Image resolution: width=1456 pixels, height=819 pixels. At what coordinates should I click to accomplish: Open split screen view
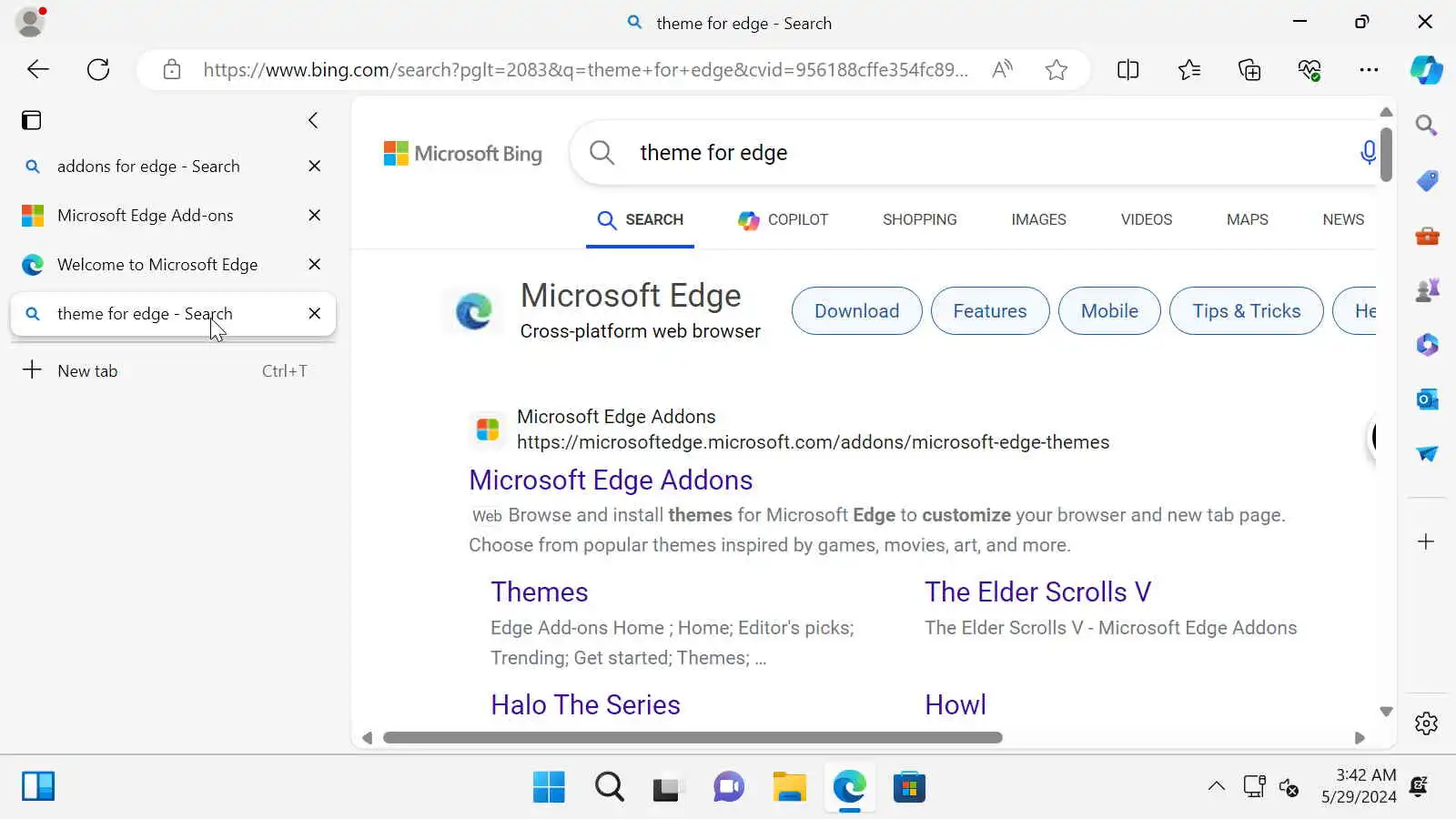click(1127, 70)
